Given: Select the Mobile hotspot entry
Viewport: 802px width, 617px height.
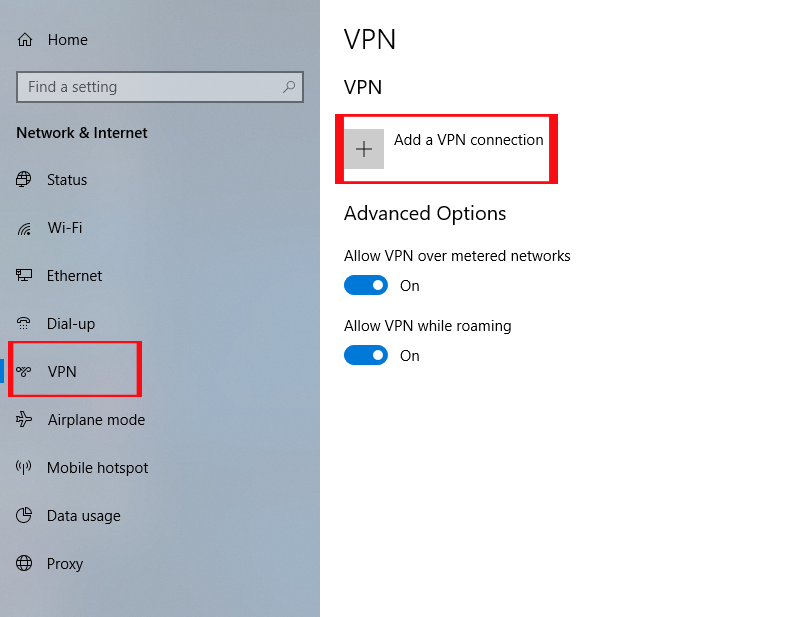Looking at the screenshot, I should coord(97,468).
